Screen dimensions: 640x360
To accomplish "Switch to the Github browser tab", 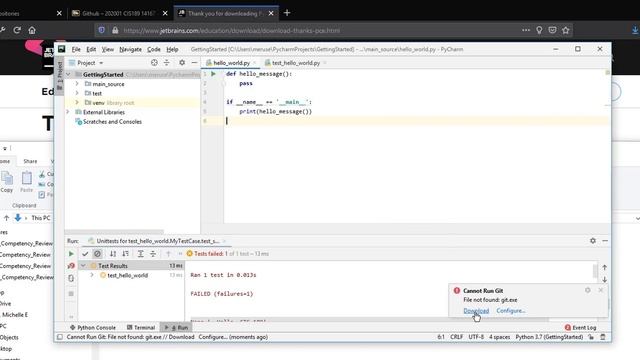I will pos(120,13).
